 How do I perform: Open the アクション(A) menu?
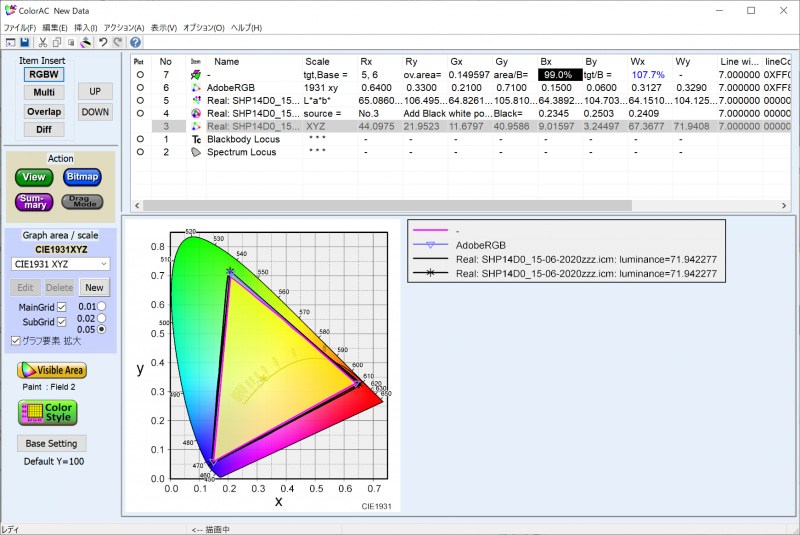coord(124,27)
